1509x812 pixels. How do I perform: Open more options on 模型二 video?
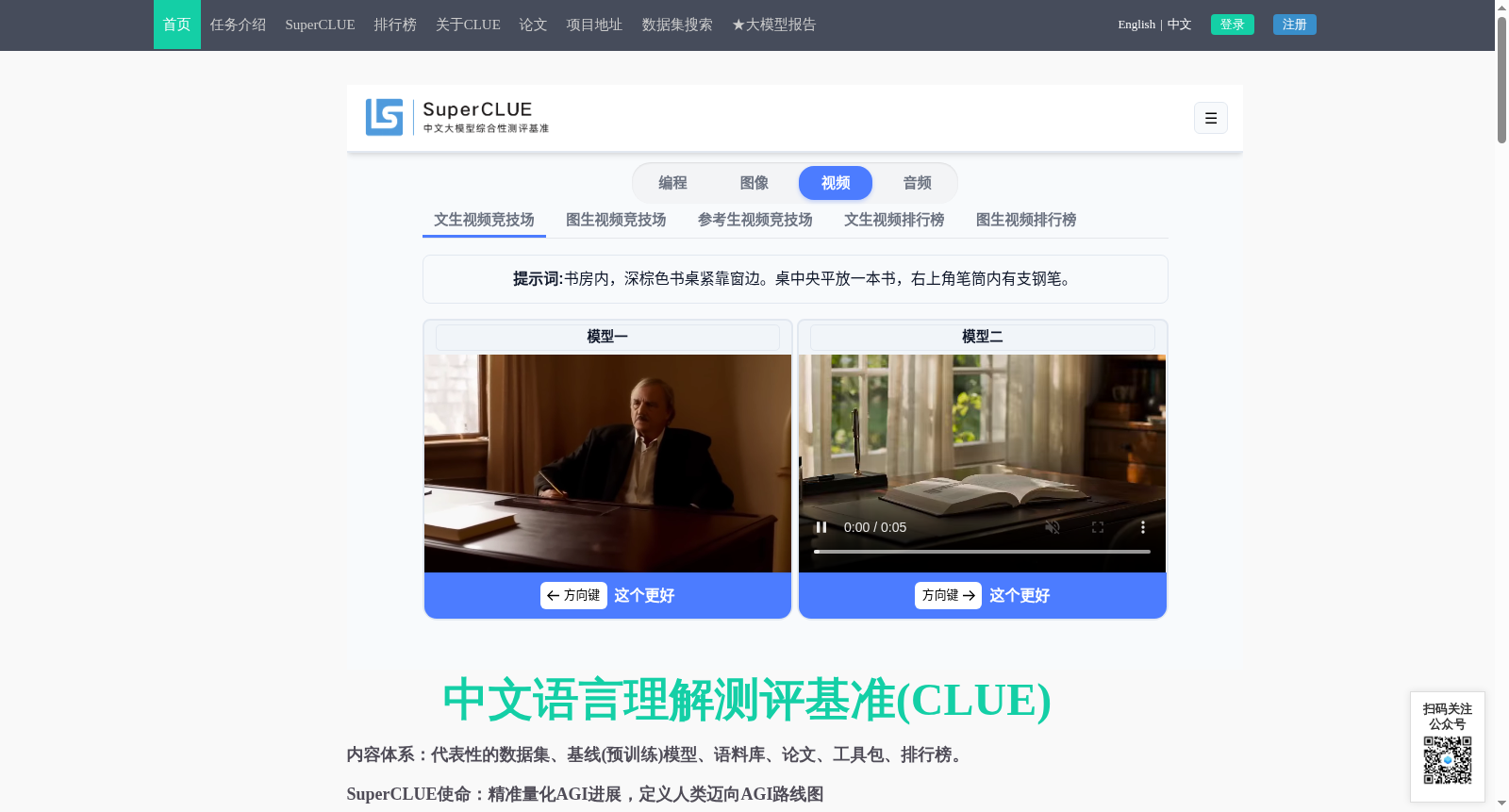(x=1142, y=527)
